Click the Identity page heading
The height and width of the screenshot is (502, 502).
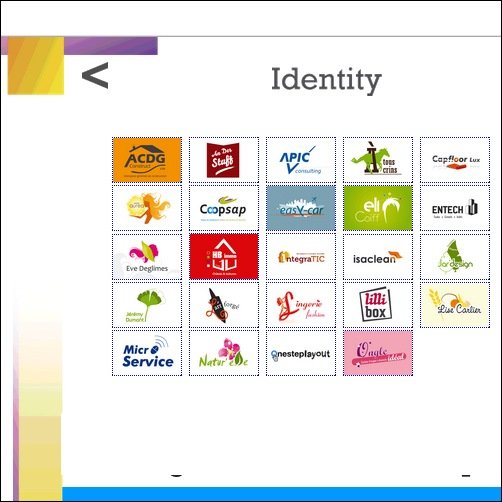[x=326, y=80]
